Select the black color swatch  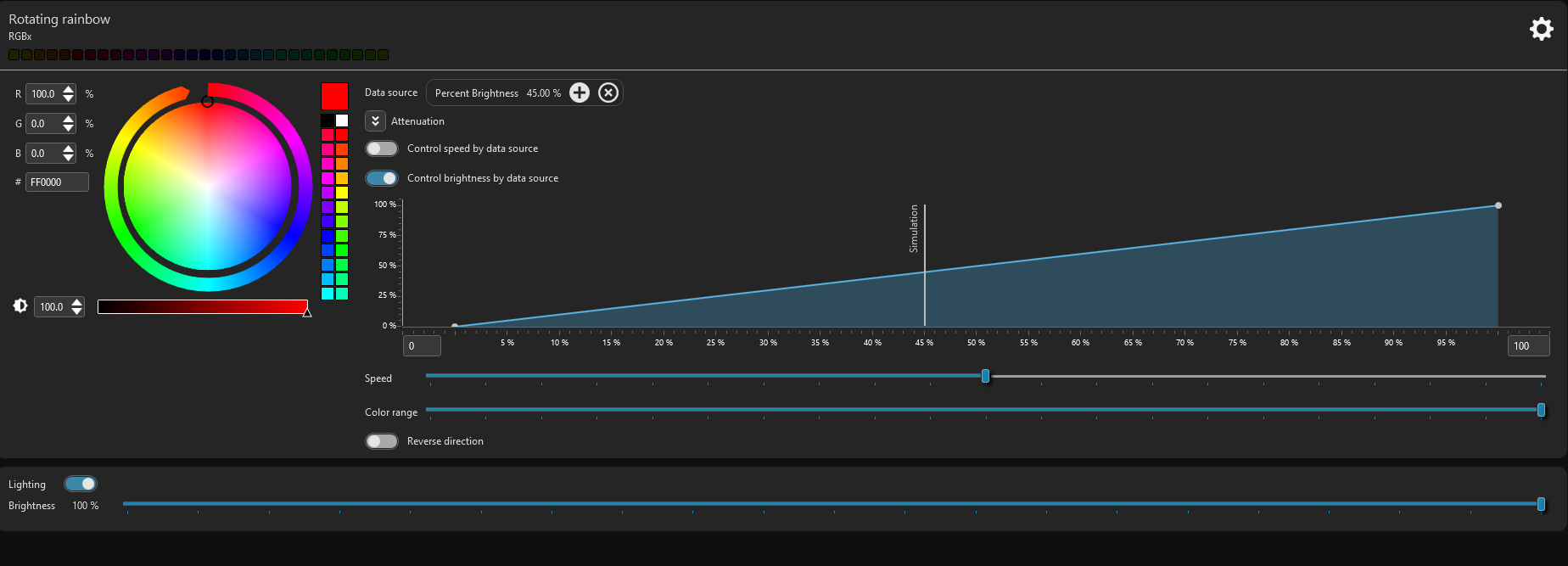(328, 120)
